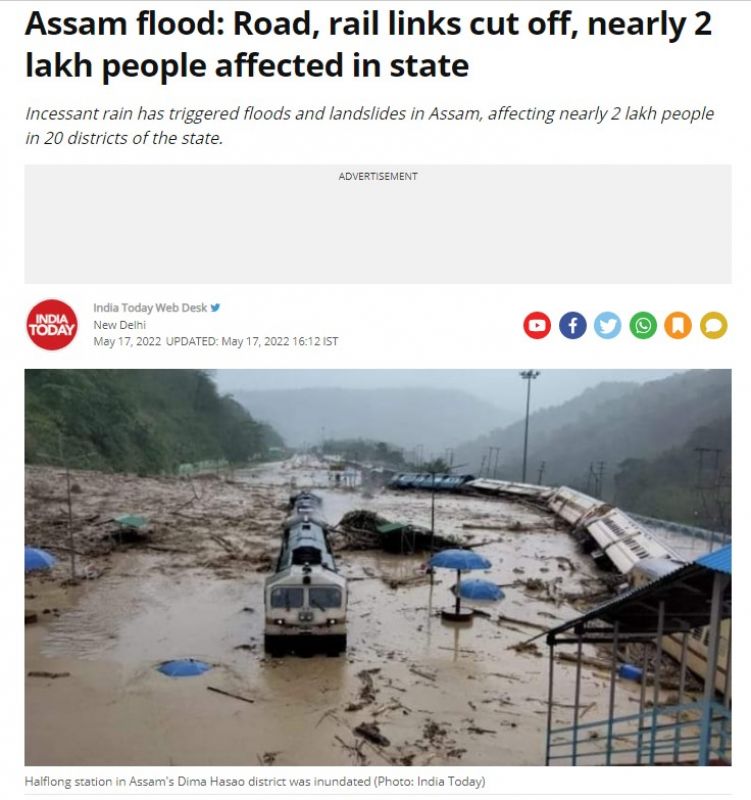This screenshot has width=751, height=800.
Task: Open the flooded Haflong station photo
Action: (378, 567)
